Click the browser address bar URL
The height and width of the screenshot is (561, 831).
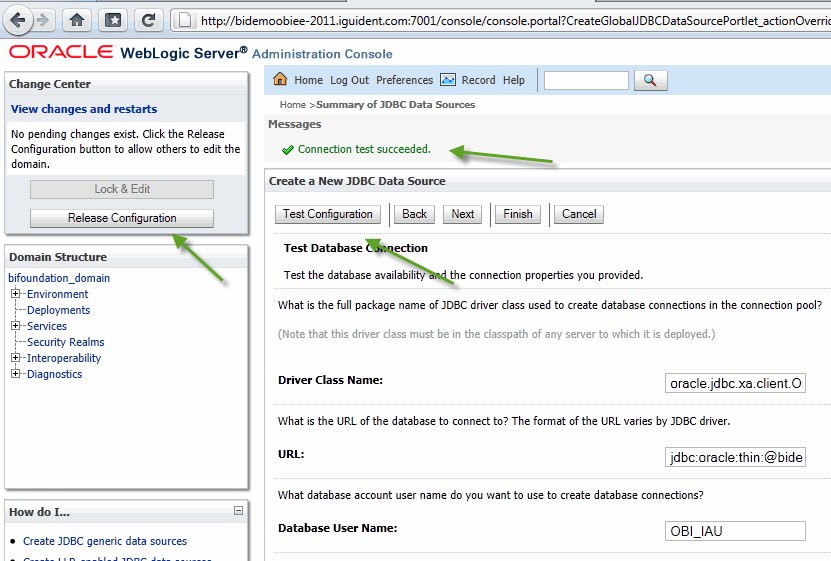515,21
